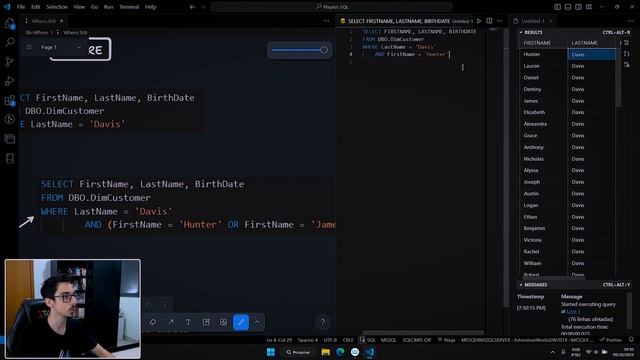The width and height of the screenshot is (640, 360).
Task: Open the Search view in activity bar
Action: 9,42
